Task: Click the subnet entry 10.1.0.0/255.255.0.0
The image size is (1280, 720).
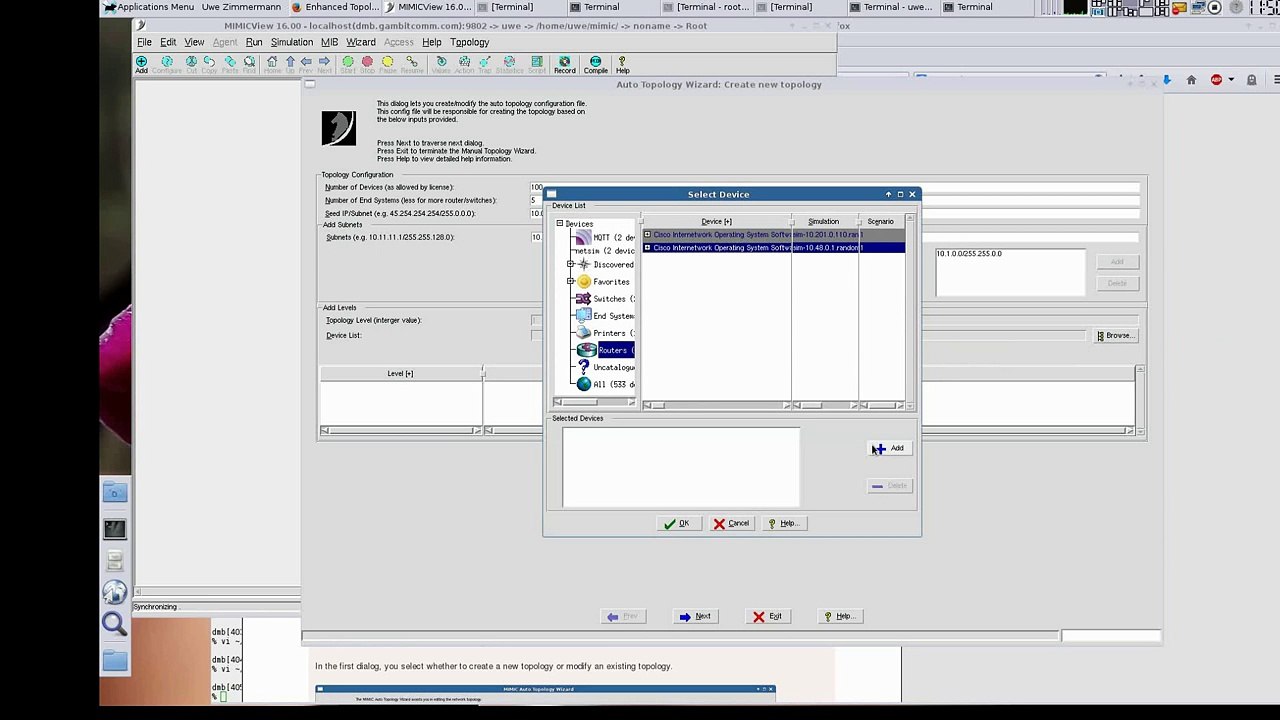Action: pos(969,254)
